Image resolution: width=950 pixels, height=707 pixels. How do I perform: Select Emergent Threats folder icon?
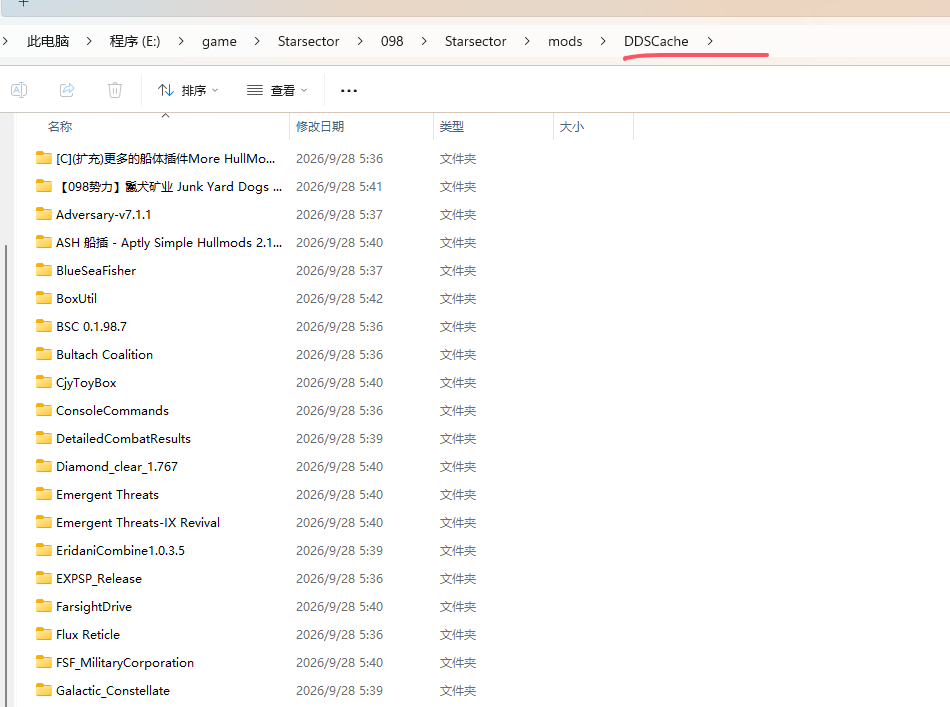44,494
